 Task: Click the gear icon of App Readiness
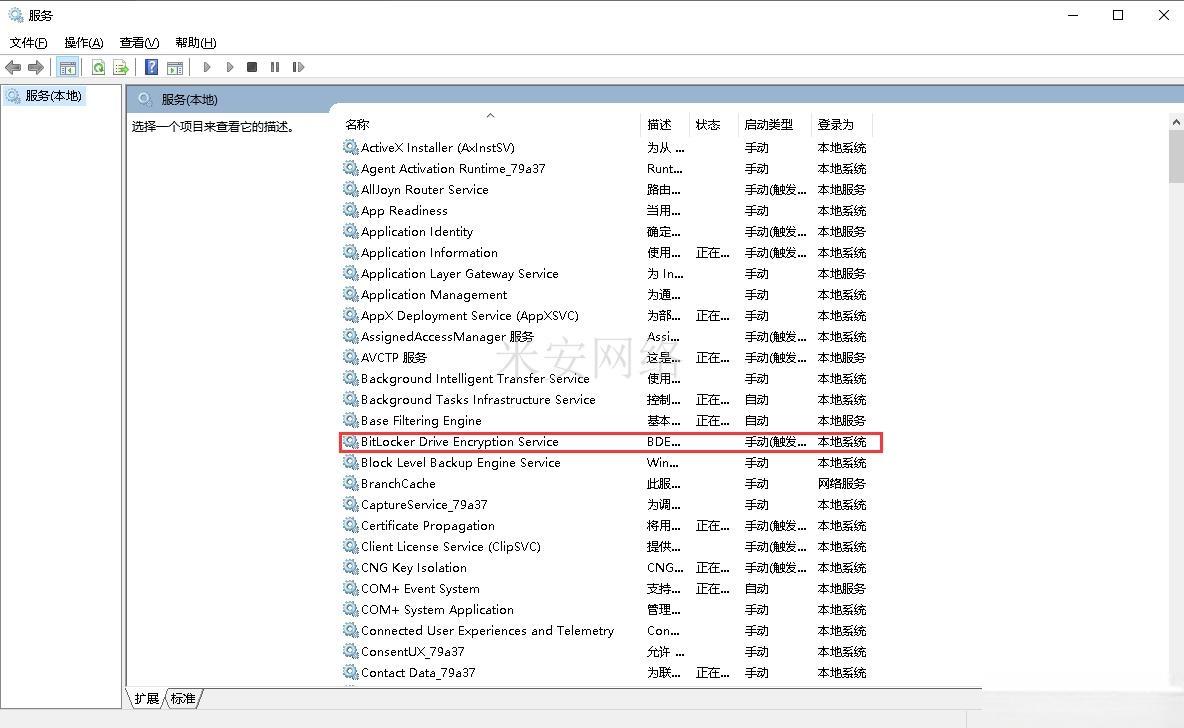point(350,211)
